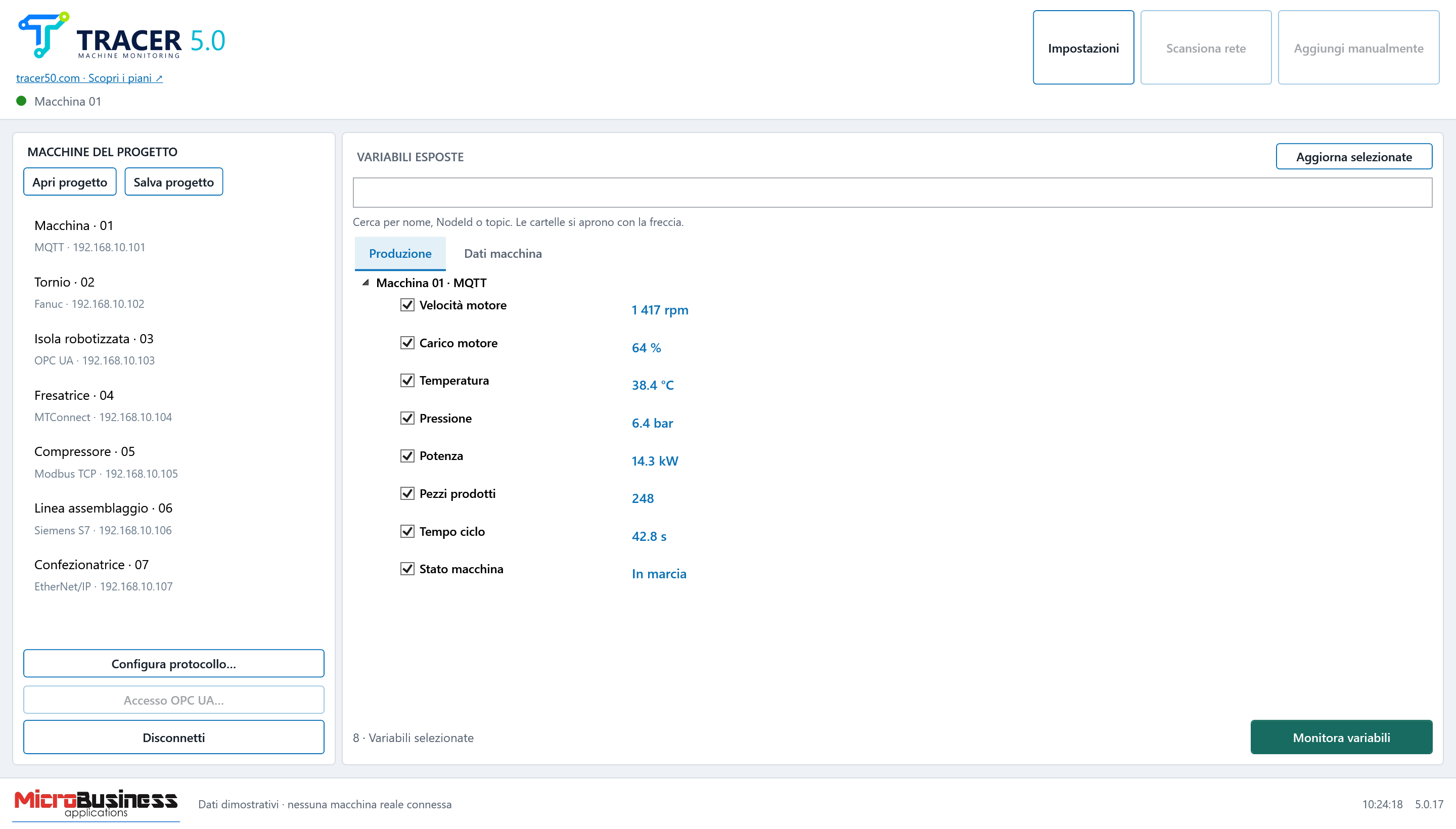Click the version number 5.0.17
The height and width of the screenshot is (829, 1456).
1429,805
